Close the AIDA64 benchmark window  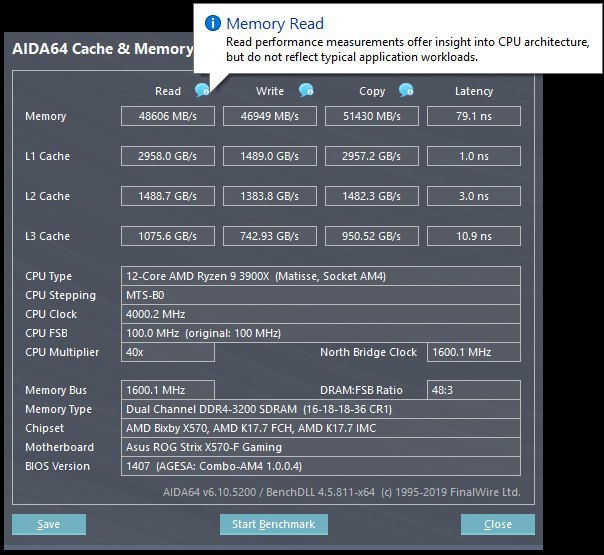pyautogui.click(x=498, y=524)
